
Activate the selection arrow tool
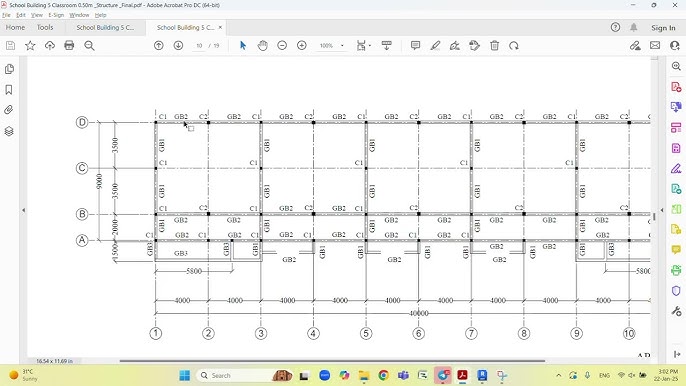(243, 46)
